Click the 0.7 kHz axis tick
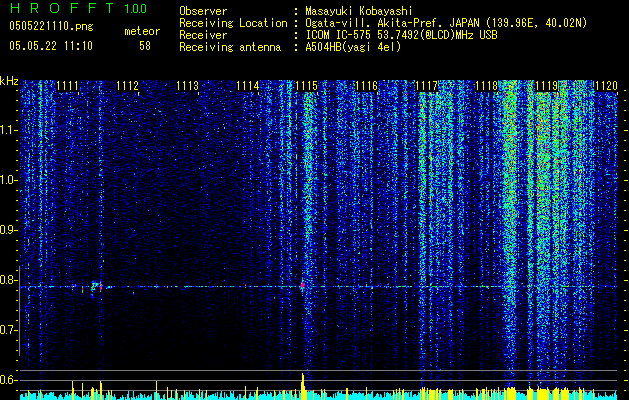The image size is (629, 400). pyautogui.click(x=9, y=330)
